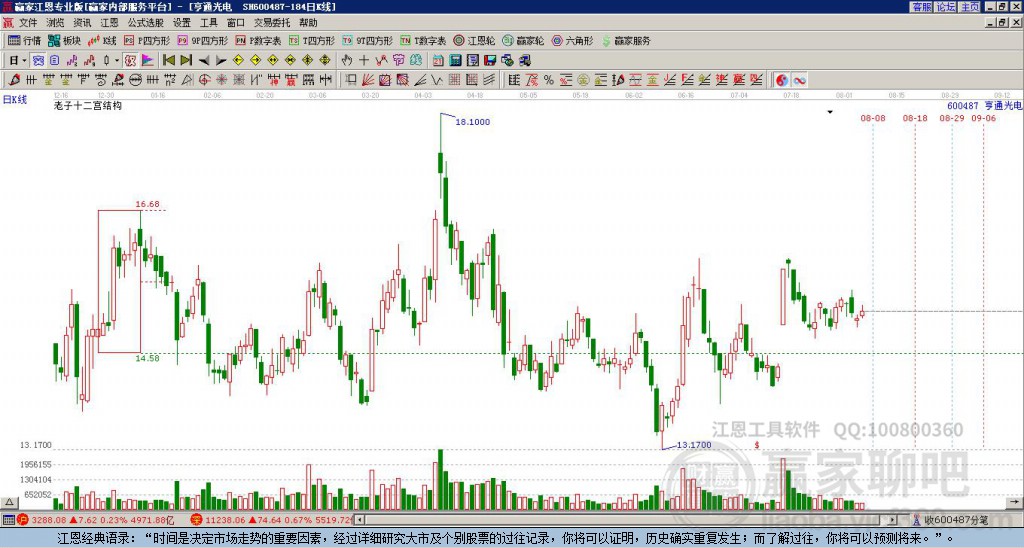Image resolution: width=1024 pixels, height=548 pixels.
Task: Open the 设置 menu
Action: [x=182, y=23]
